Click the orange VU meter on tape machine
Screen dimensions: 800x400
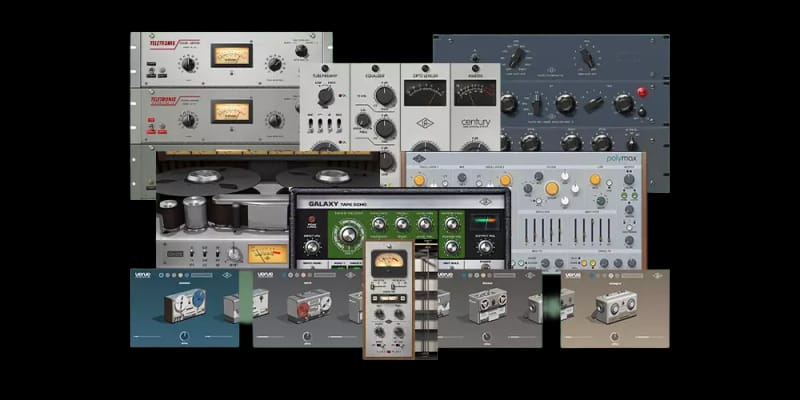point(268,254)
